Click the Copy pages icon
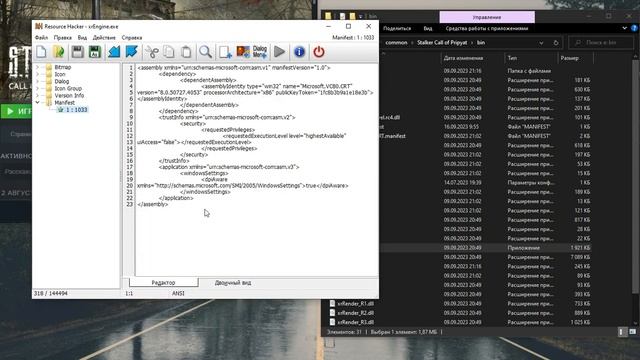Image resolution: width=640 pixels, height=360 pixels. point(169,52)
